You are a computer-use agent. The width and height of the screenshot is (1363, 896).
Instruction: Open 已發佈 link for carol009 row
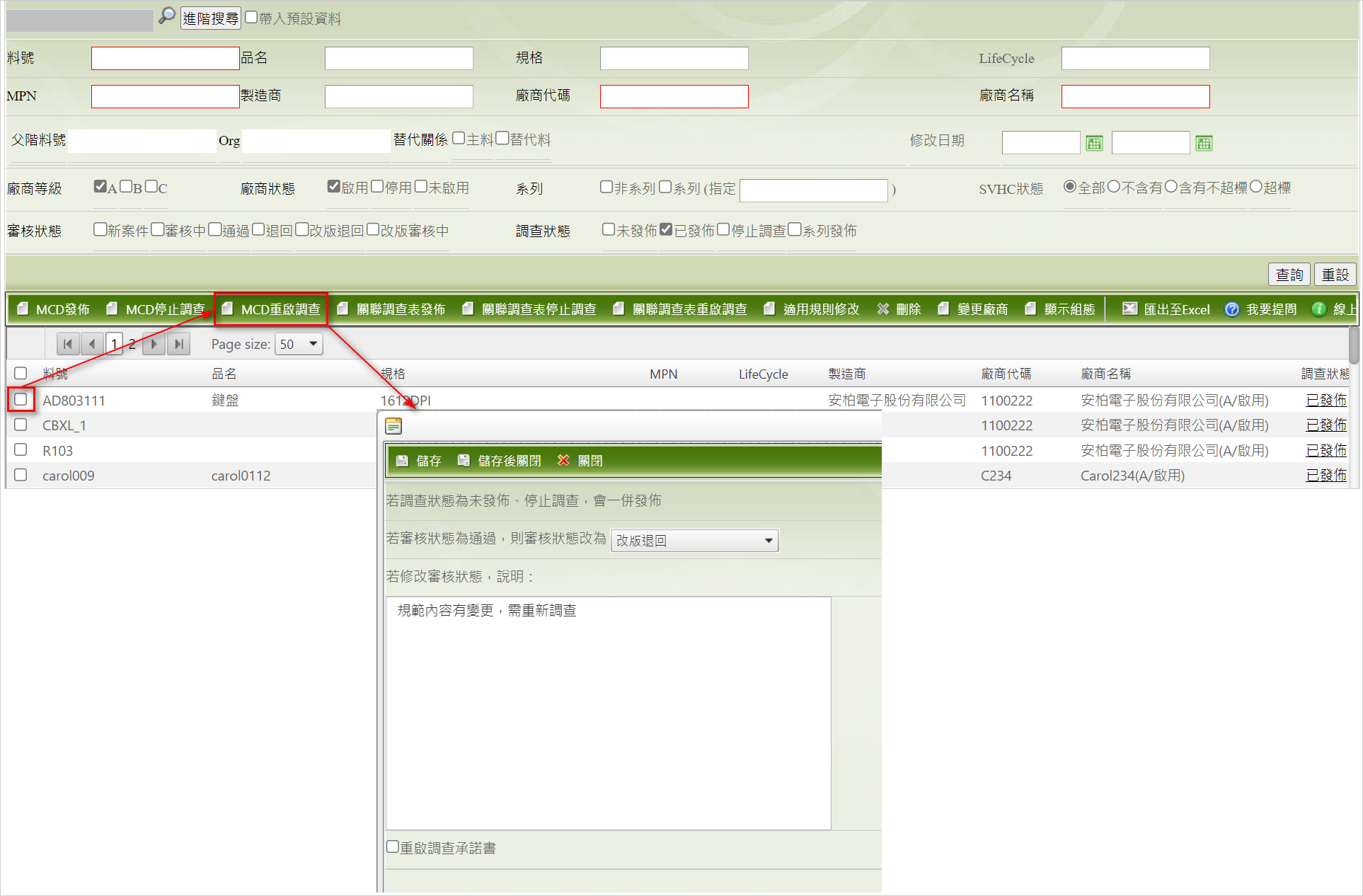(1326, 476)
